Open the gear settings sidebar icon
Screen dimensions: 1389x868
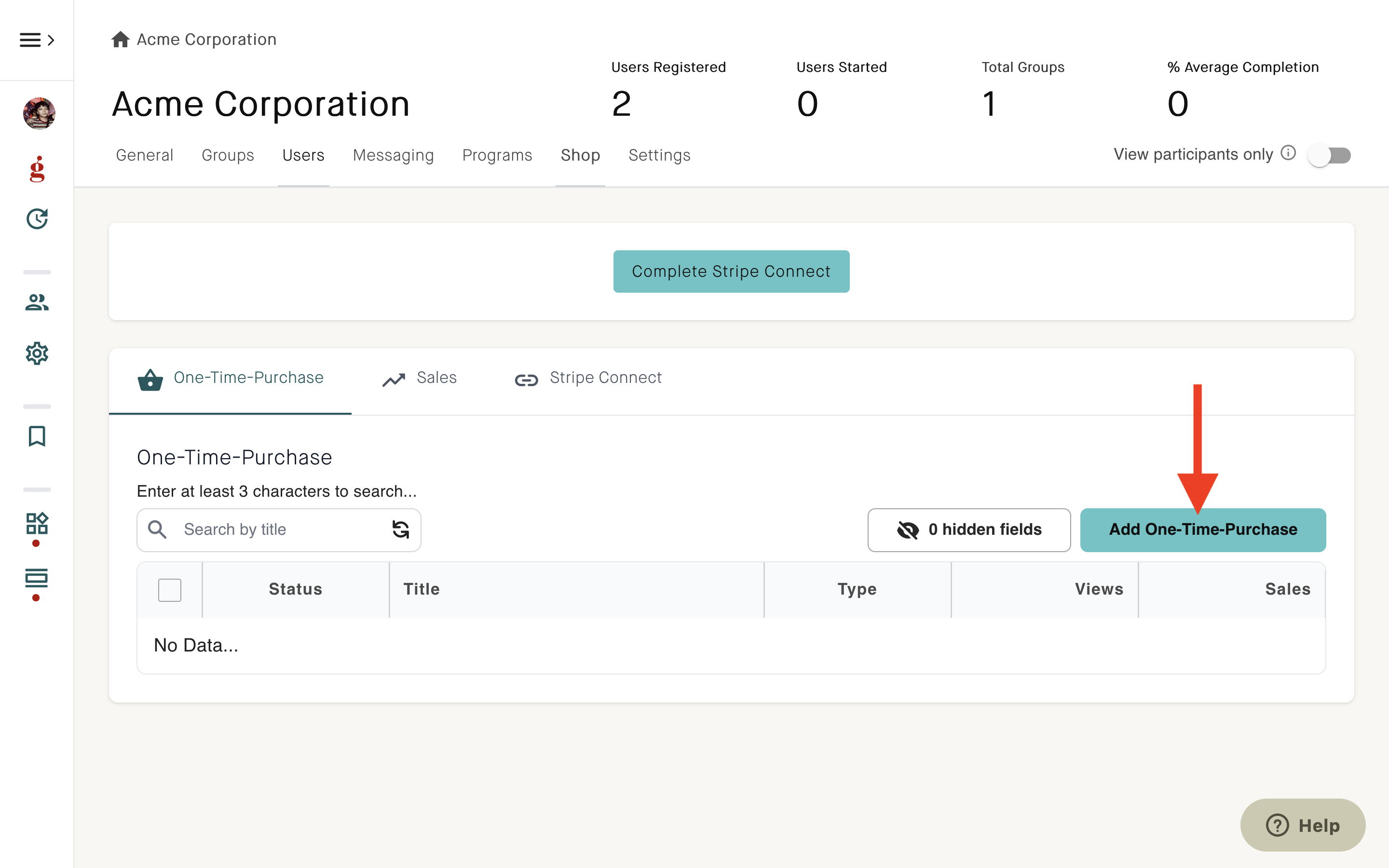point(37,353)
